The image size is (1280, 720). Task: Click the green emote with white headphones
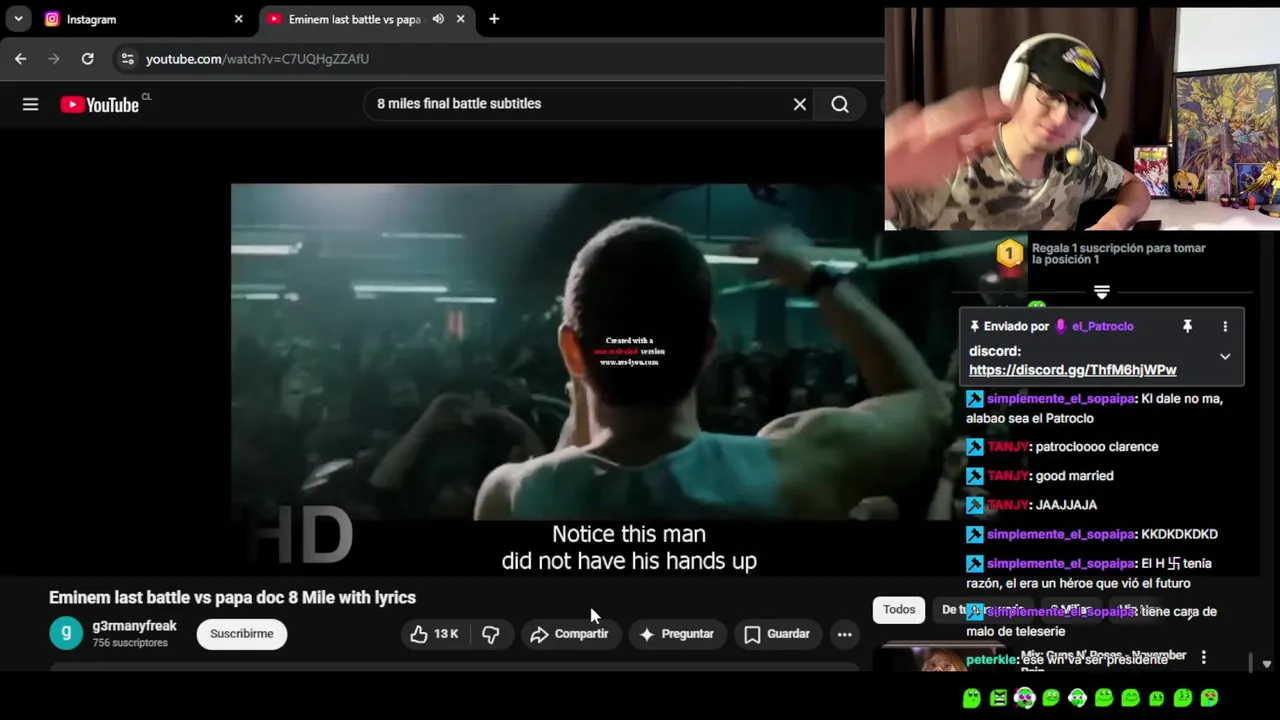point(1077,698)
